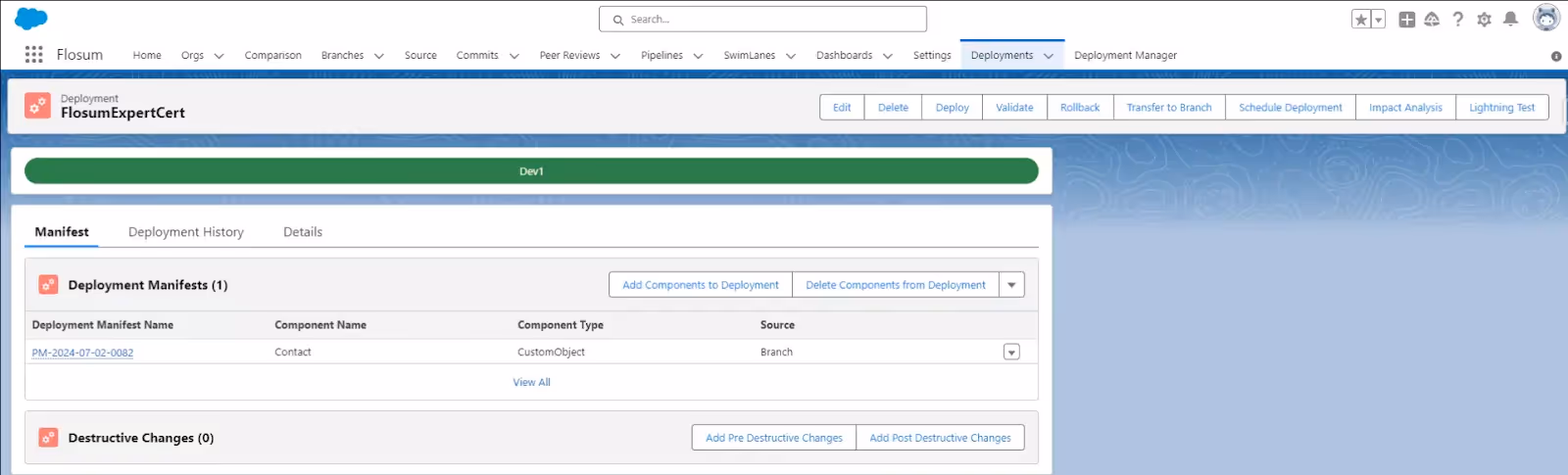Click Delete Components from Deployment
The image size is (1568, 475).
(x=896, y=285)
